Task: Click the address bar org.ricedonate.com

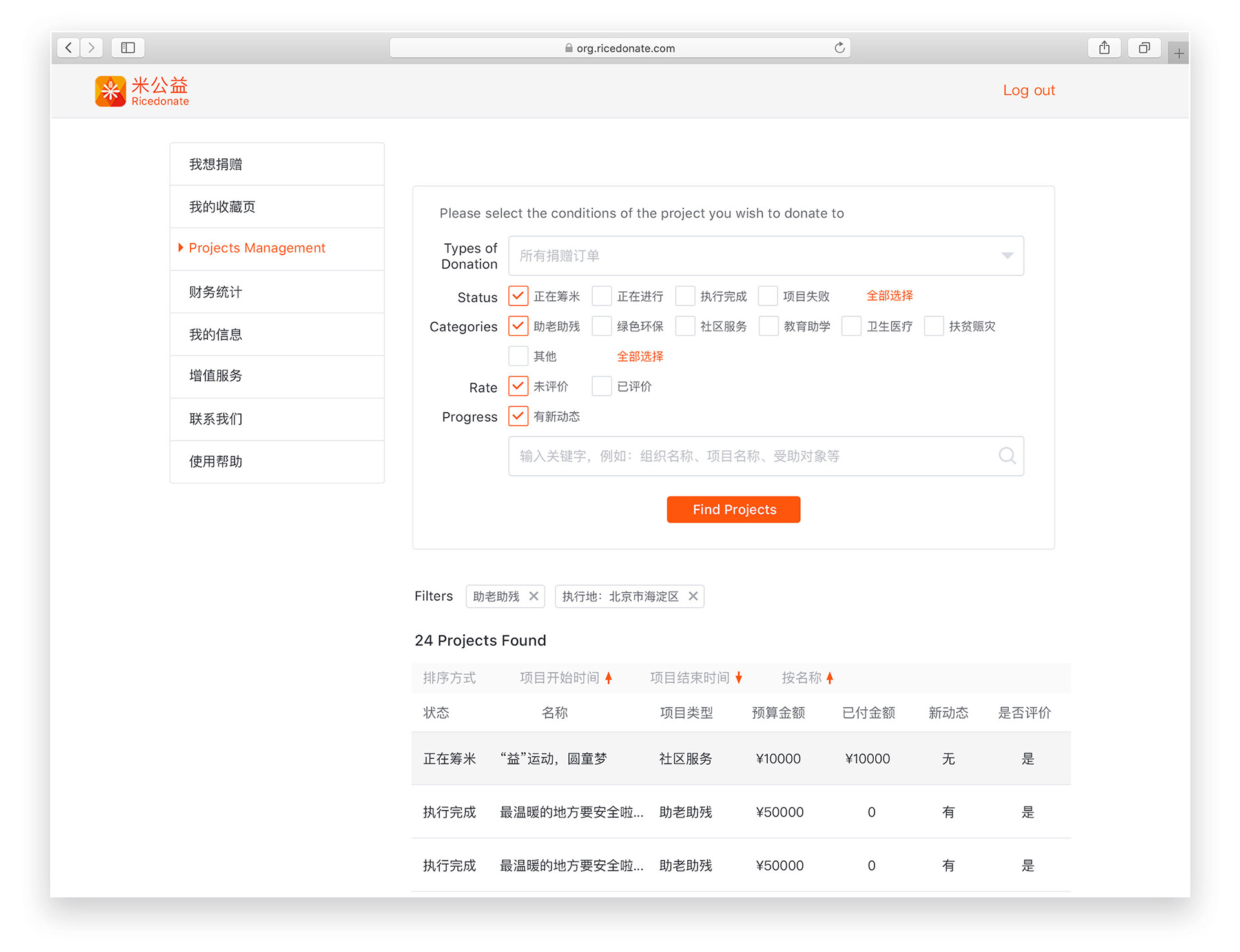Action: pos(619,48)
